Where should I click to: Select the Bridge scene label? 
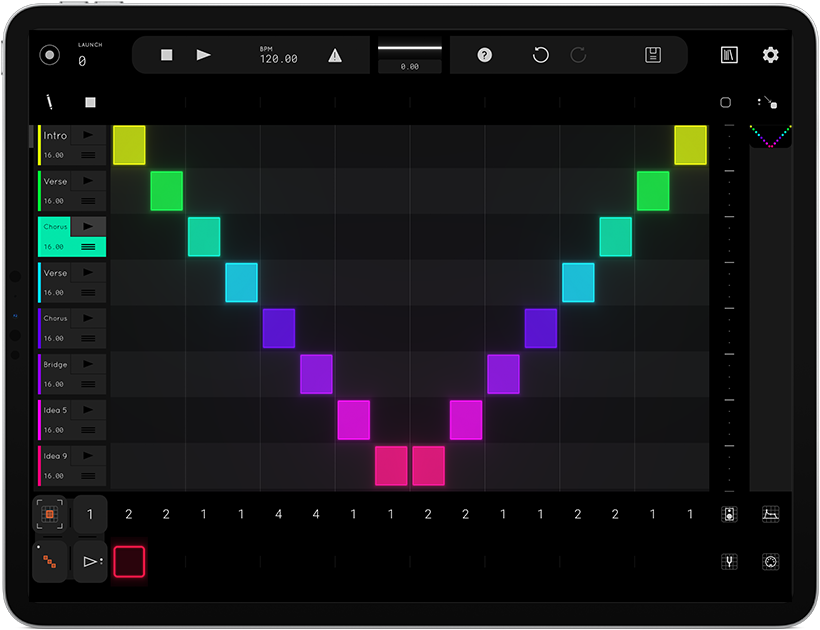coord(55,364)
